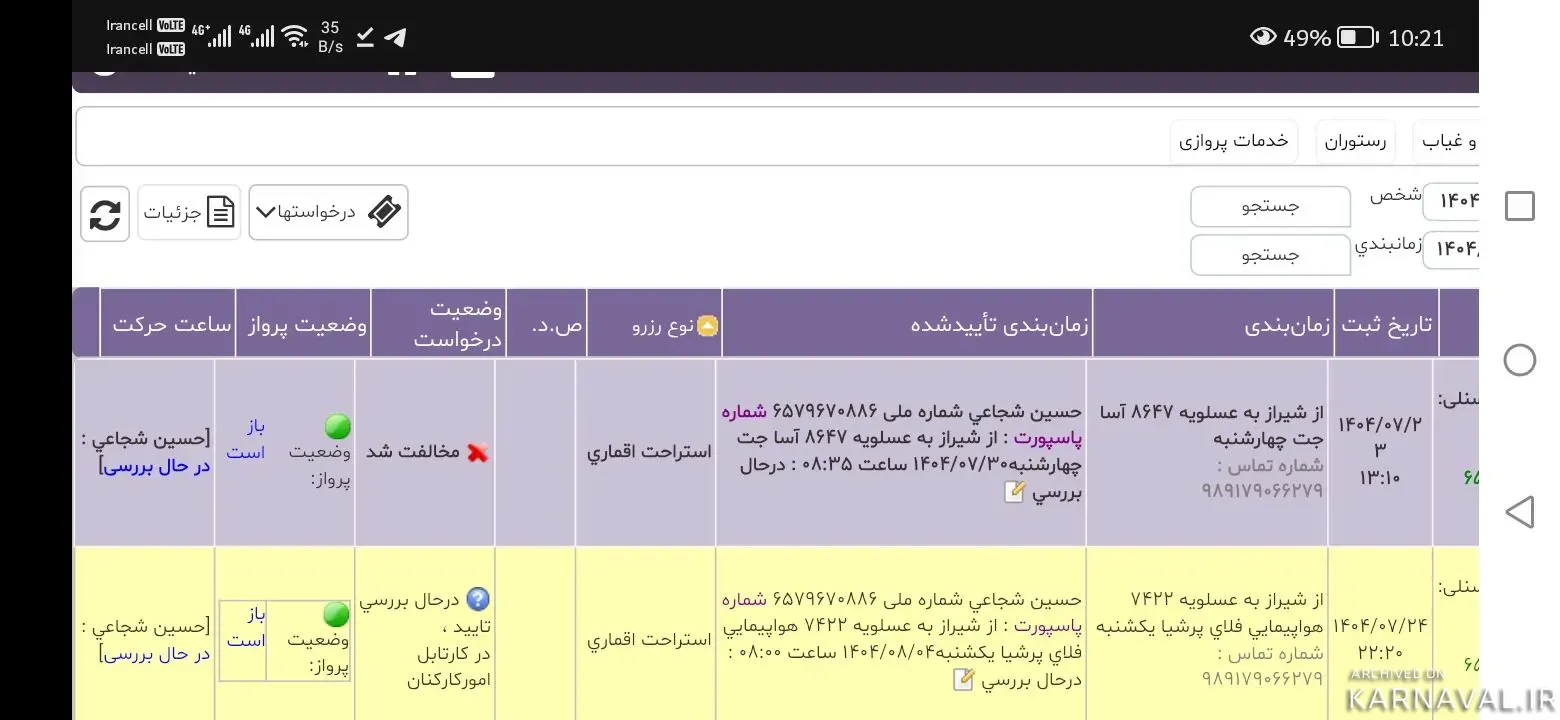The height and width of the screenshot is (720, 1560).
Task: Click the Telegram icon in the status bar
Action: click(396, 36)
